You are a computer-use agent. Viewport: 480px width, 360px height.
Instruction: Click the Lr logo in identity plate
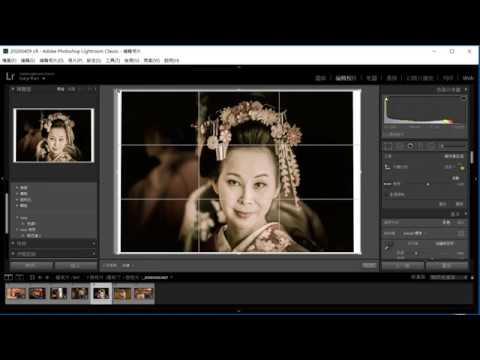10,76
